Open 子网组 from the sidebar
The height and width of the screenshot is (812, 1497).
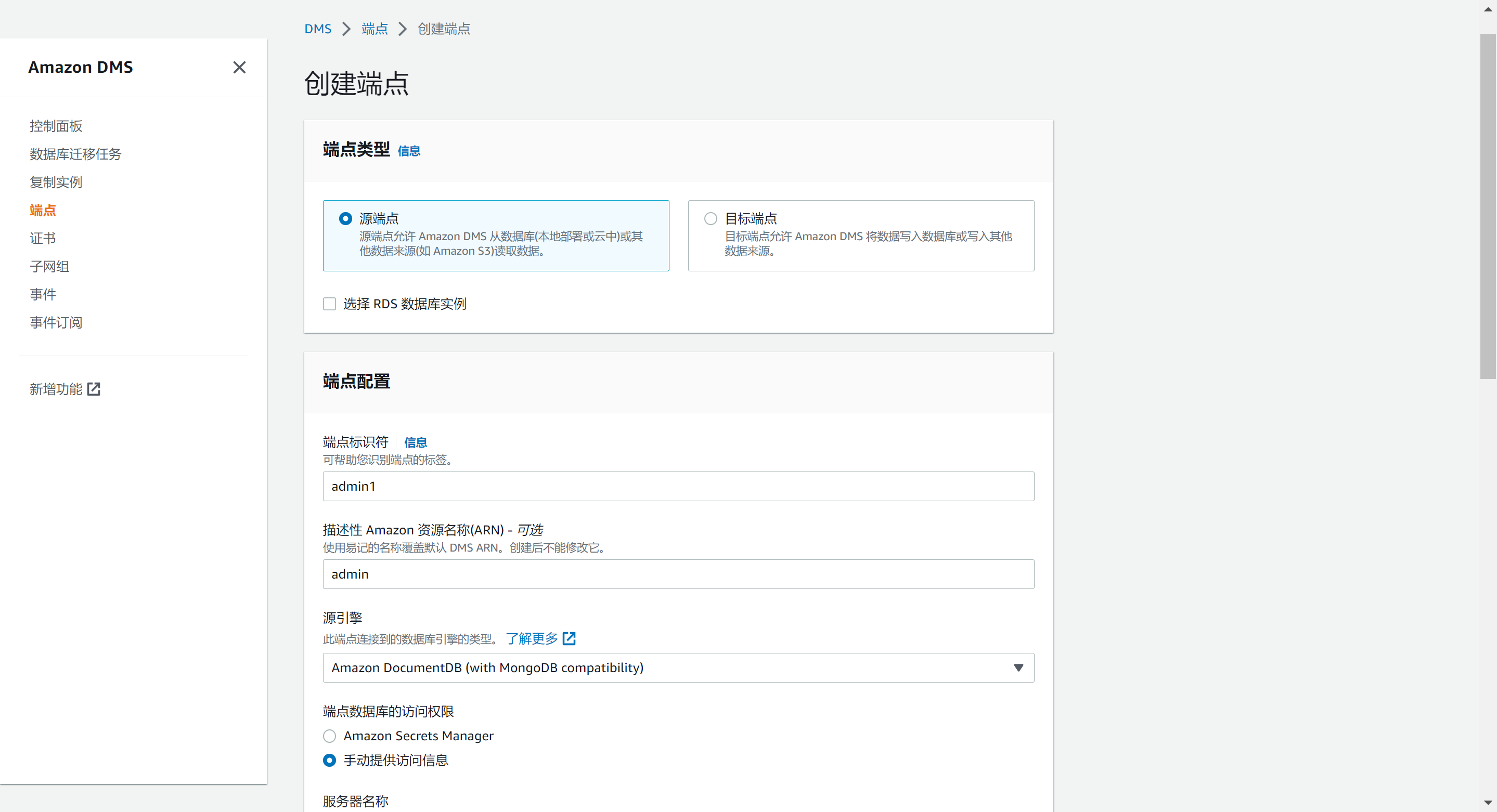coord(49,267)
